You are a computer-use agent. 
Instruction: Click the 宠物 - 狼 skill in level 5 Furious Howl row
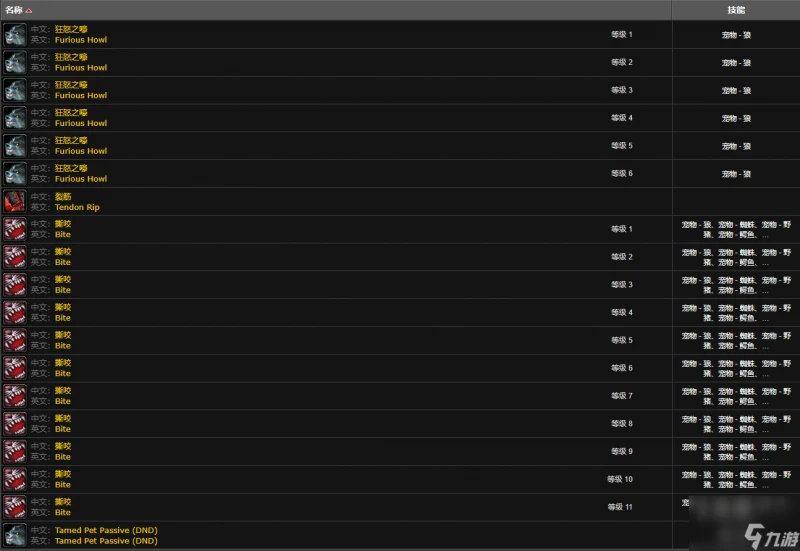pos(736,146)
